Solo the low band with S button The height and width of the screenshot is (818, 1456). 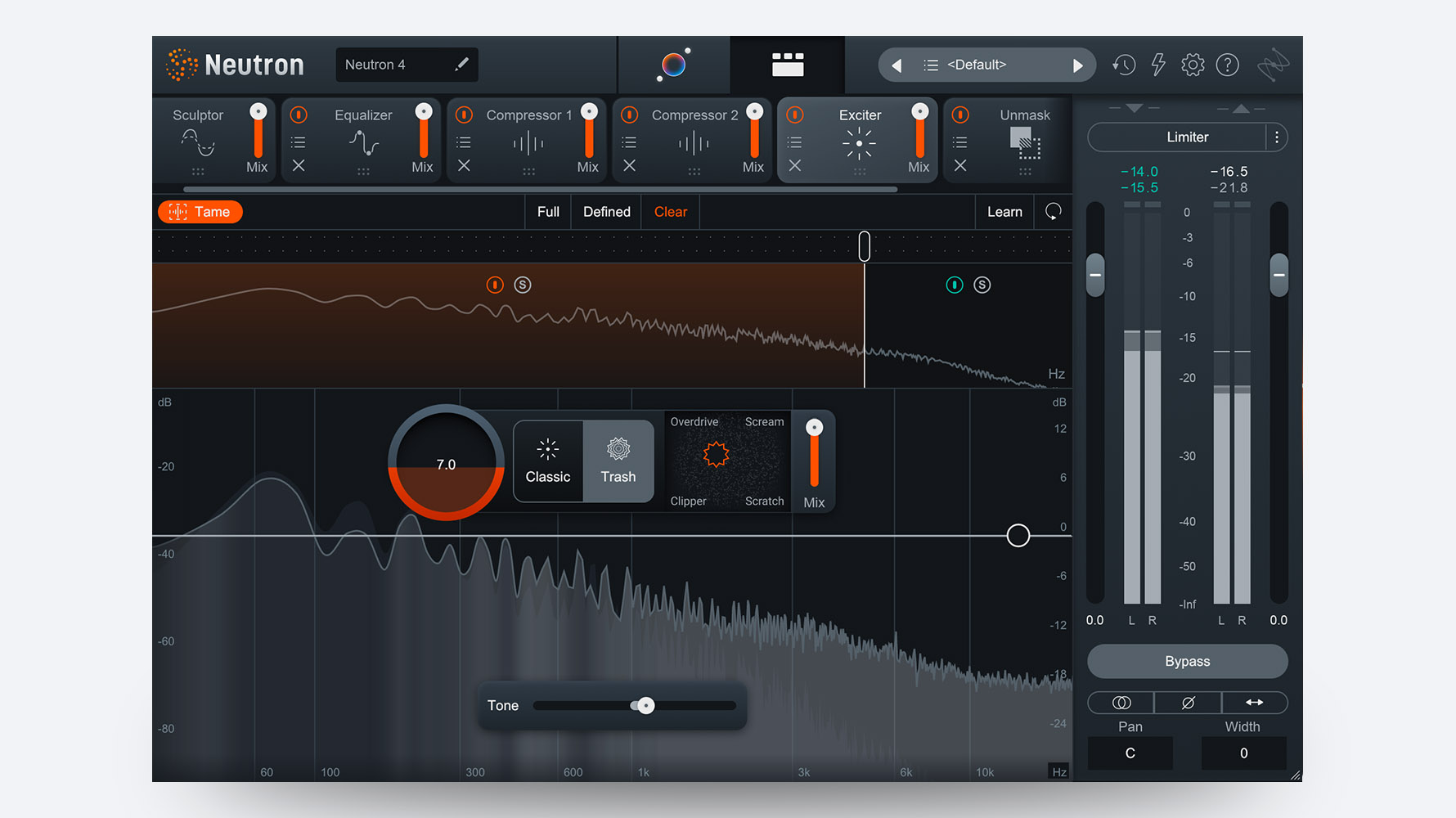(523, 285)
